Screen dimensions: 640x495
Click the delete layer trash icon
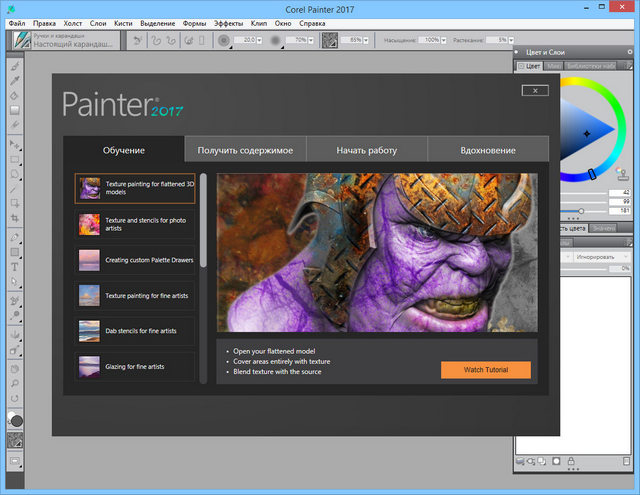[x=625, y=461]
